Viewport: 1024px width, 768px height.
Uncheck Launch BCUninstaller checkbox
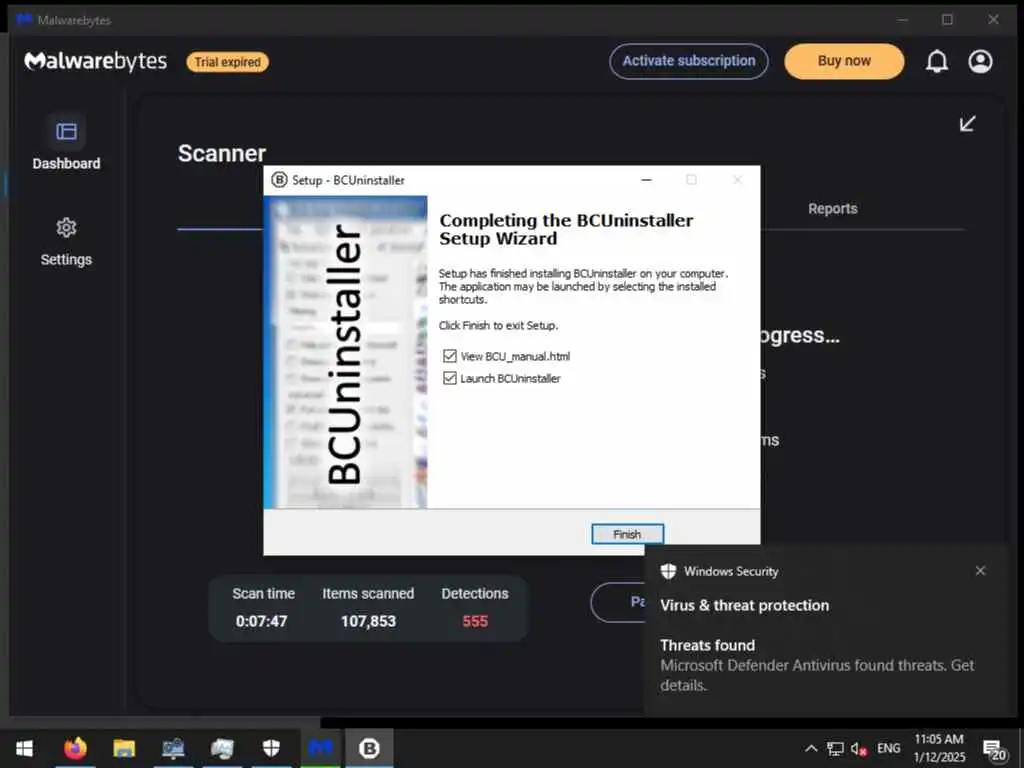449,378
